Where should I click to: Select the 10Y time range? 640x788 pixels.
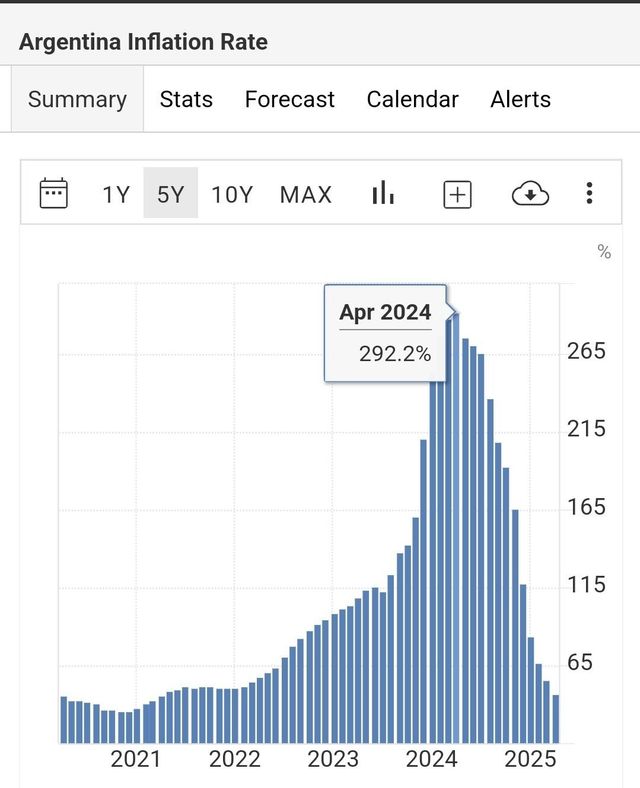232,194
